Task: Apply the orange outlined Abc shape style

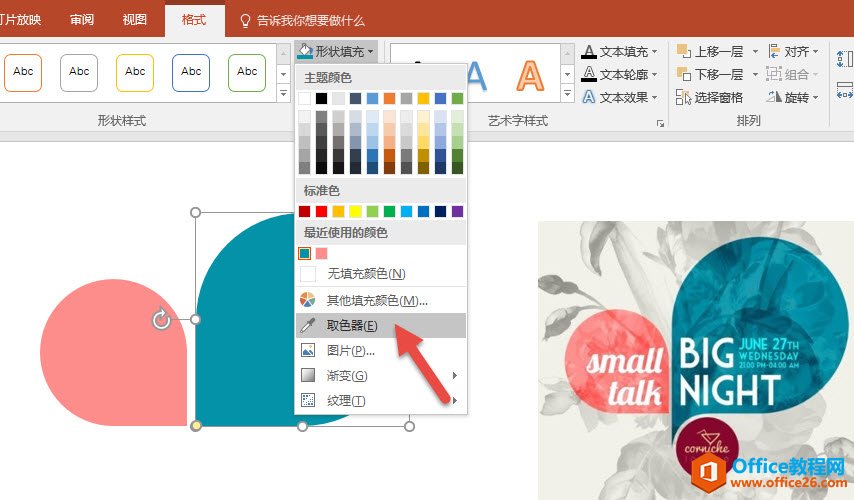Action: [x=23, y=72]
